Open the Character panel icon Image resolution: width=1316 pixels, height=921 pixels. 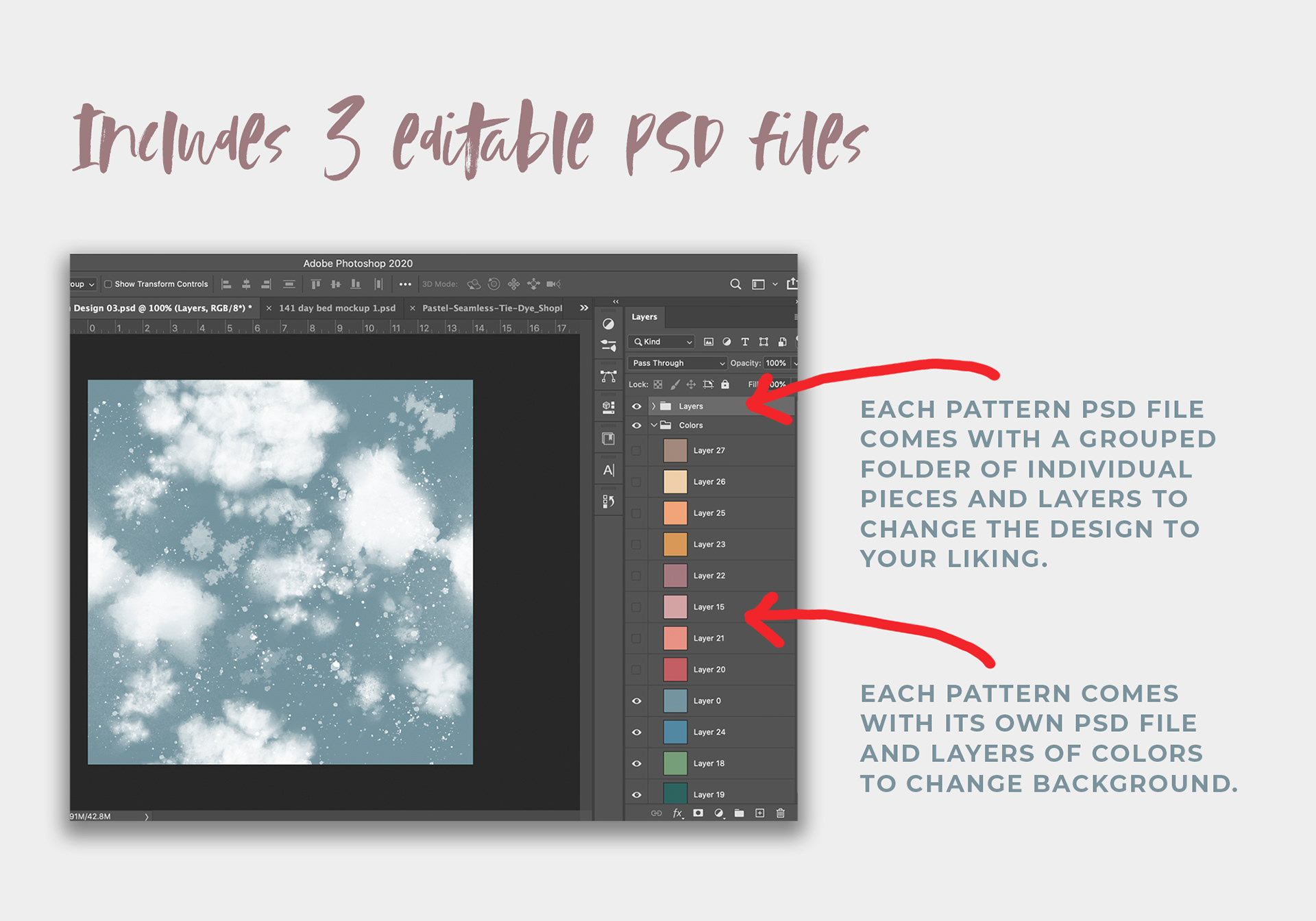[x=608, y=470]
